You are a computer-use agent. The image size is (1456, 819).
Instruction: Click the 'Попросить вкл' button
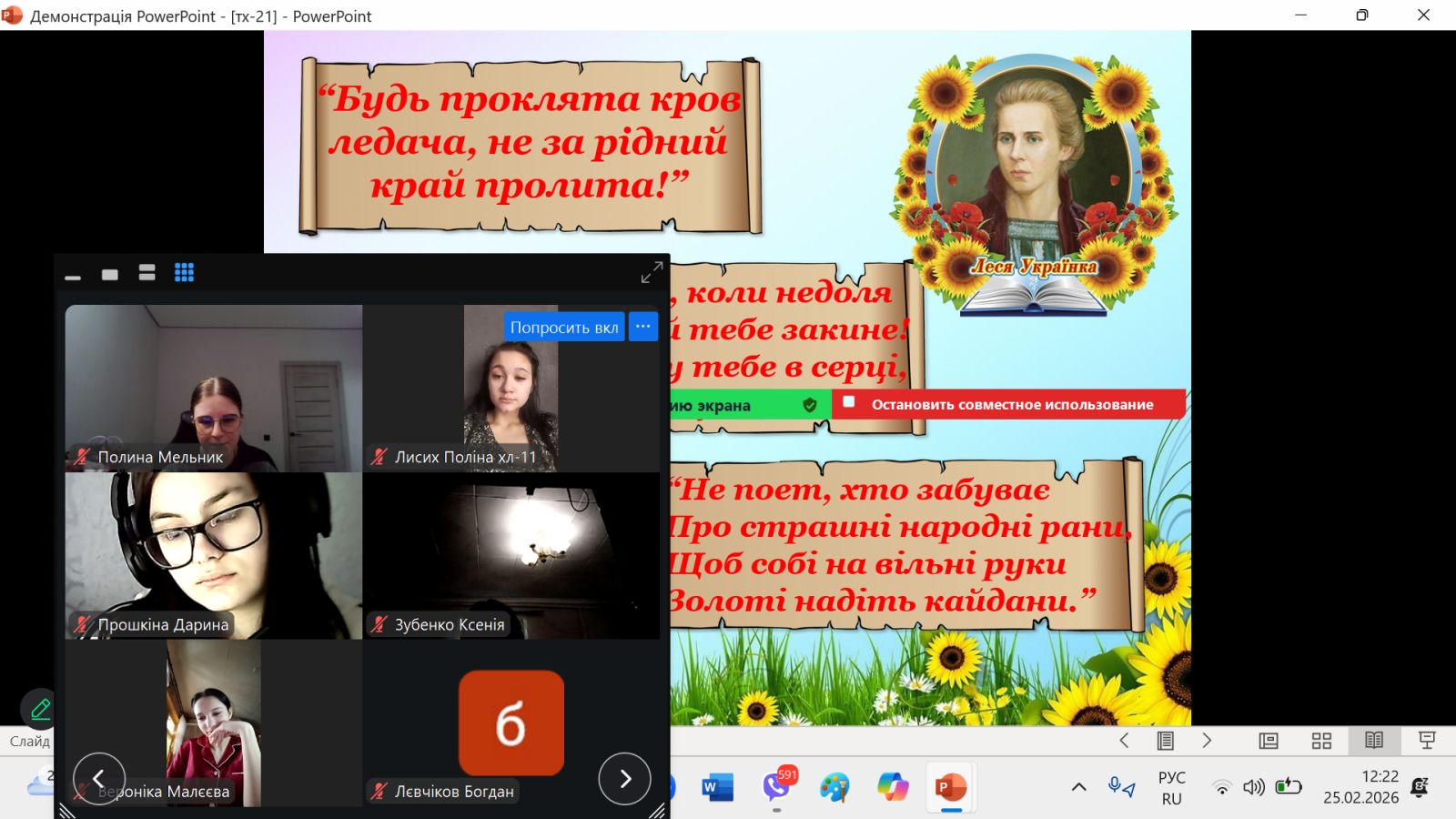tap(563, 327)
